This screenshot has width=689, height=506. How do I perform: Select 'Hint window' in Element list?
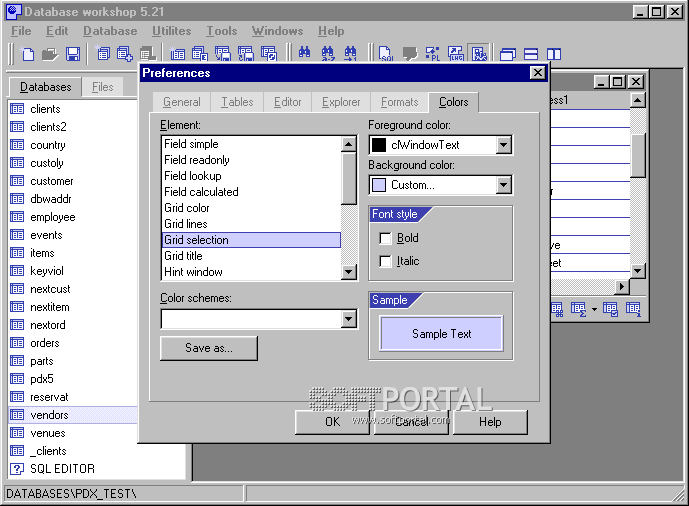(251, 272)
